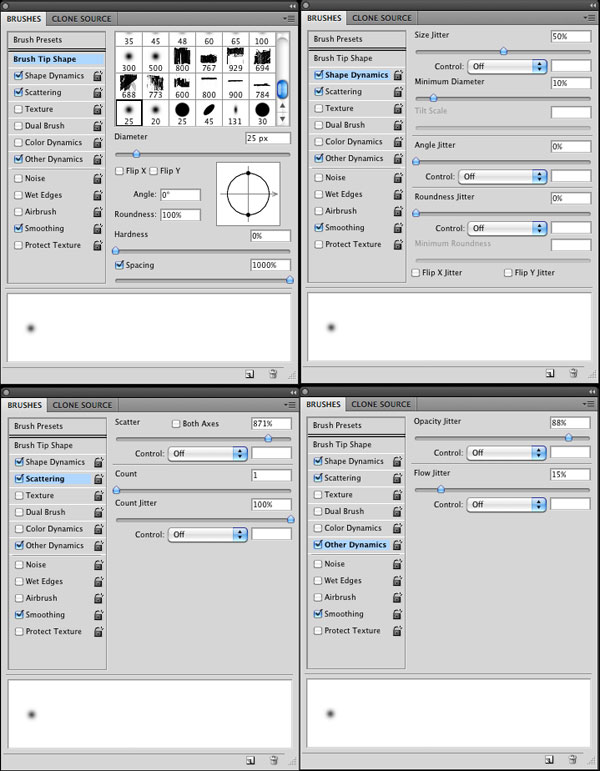
Task: Click lock beside Wet Edges in Size Jitter panel
Action: 398,194
